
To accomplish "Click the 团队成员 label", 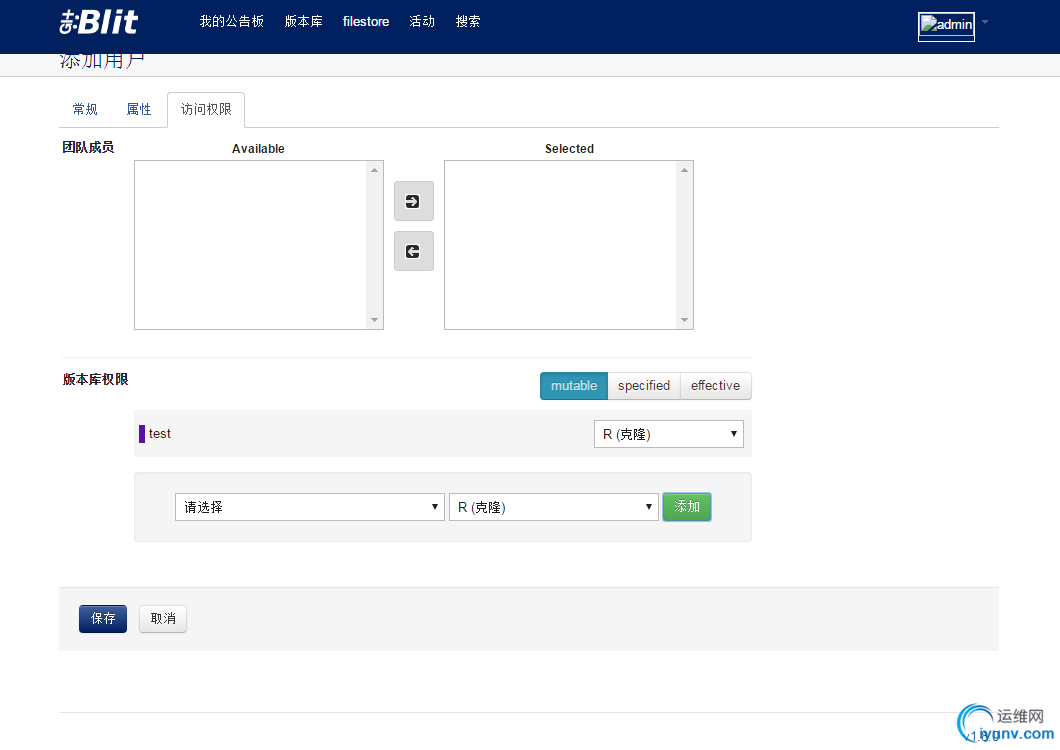I will click(x=89, y=147).
